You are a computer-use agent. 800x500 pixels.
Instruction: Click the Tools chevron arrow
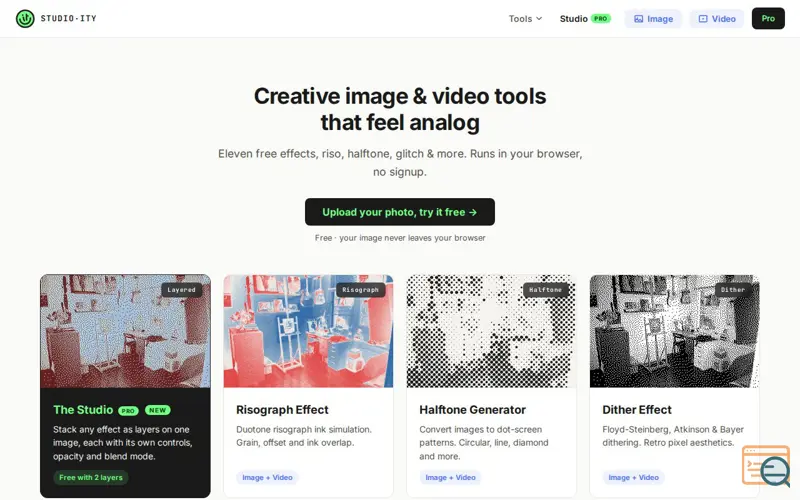[539, 19]
